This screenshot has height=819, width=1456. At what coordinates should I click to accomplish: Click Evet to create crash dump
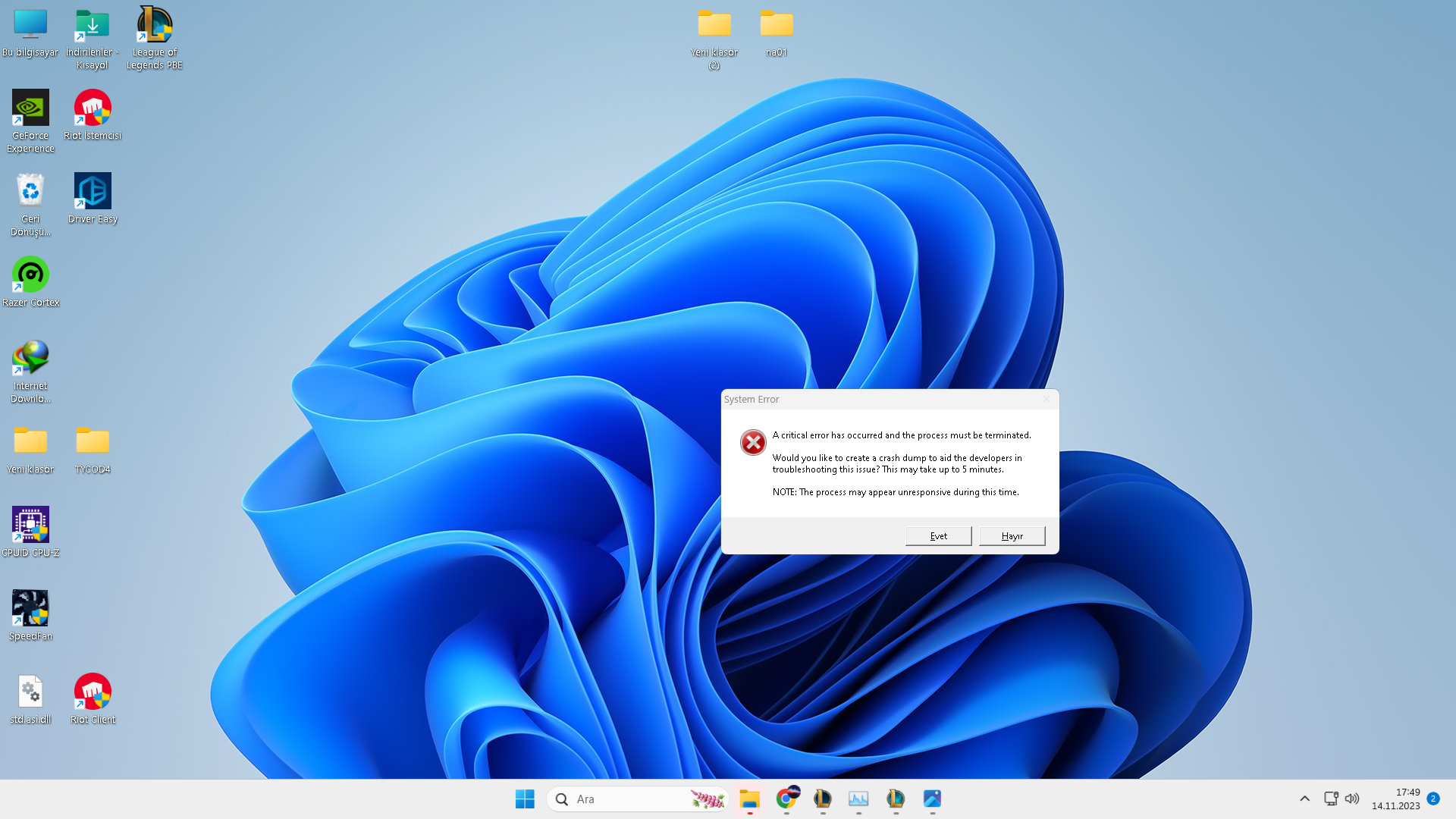939,536
